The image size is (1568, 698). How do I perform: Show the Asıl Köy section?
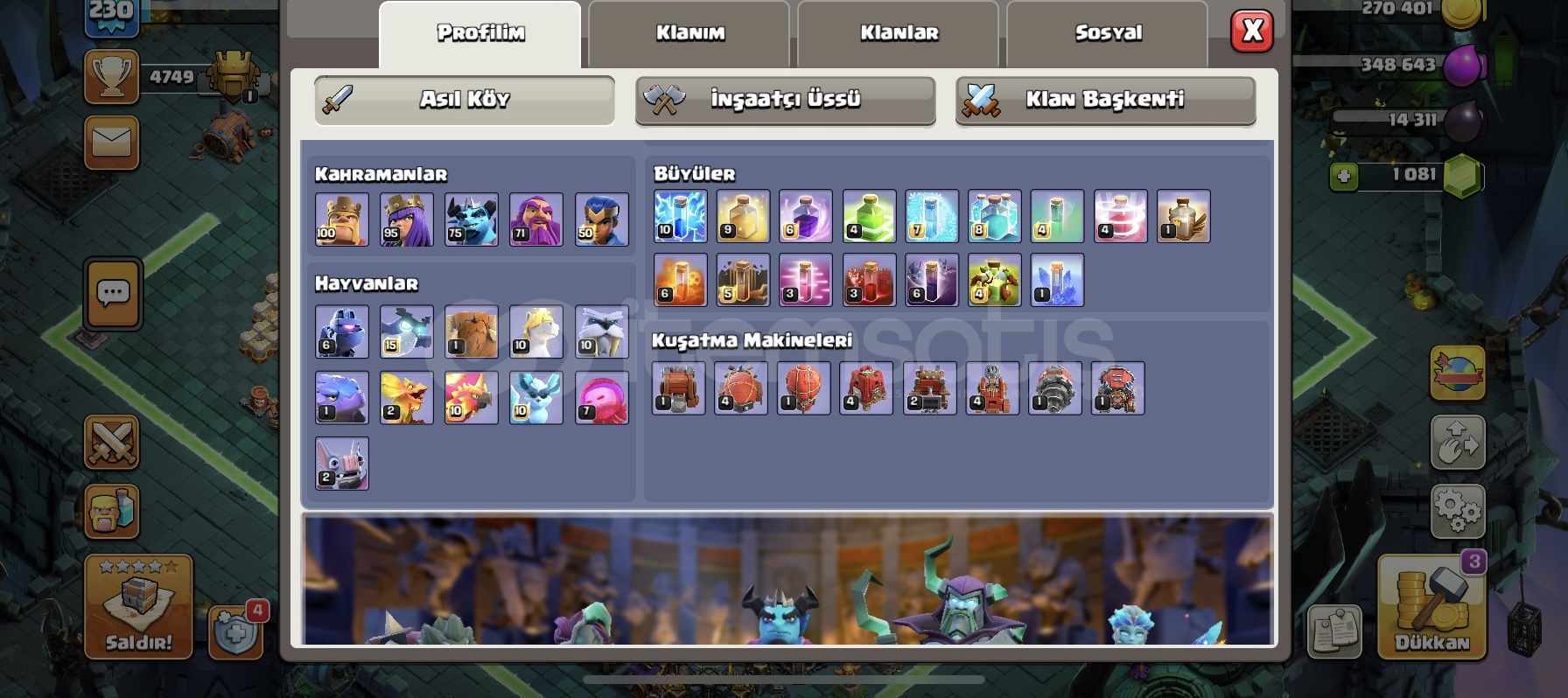465,100
